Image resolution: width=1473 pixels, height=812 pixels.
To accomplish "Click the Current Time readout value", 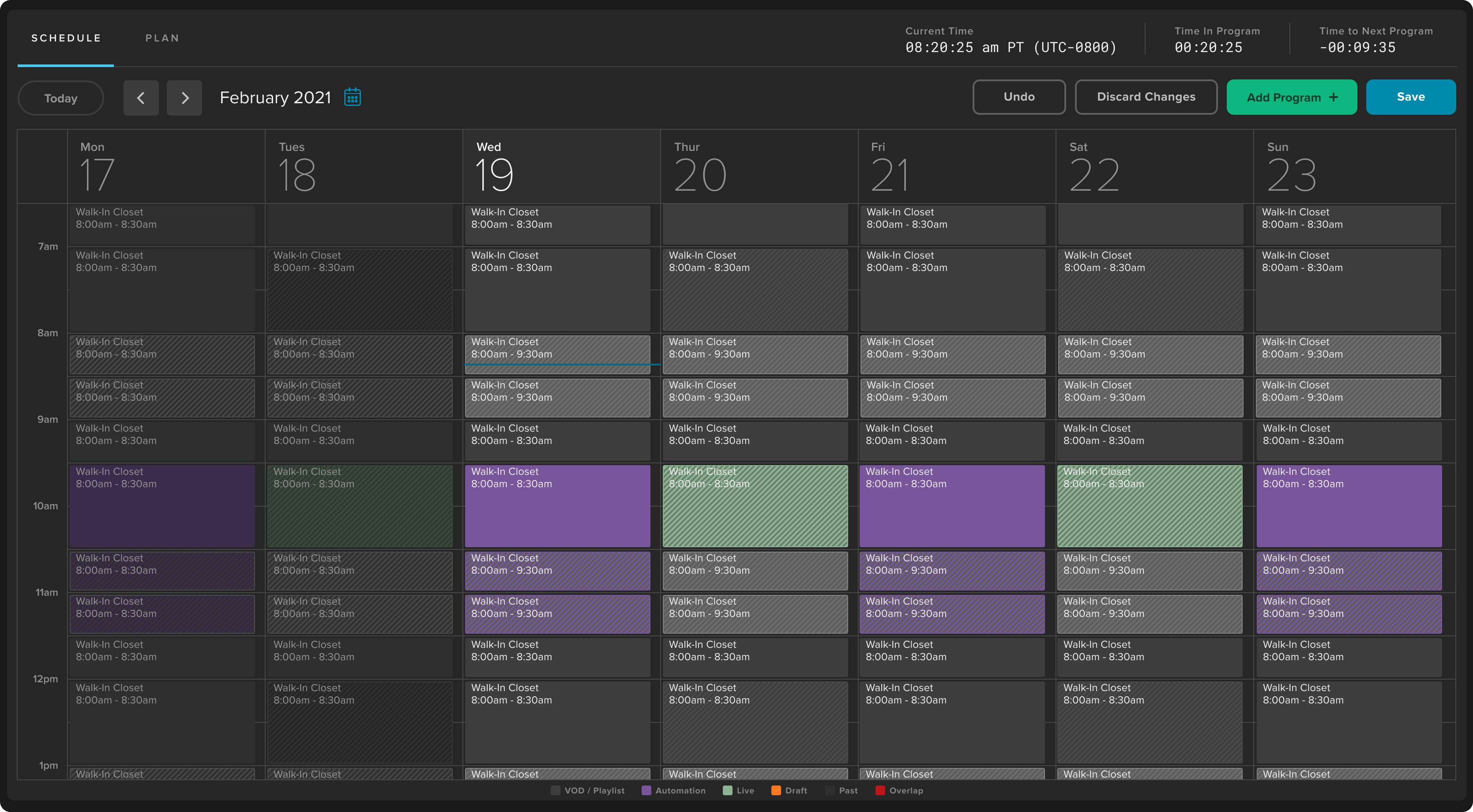I will (1011, 48).
